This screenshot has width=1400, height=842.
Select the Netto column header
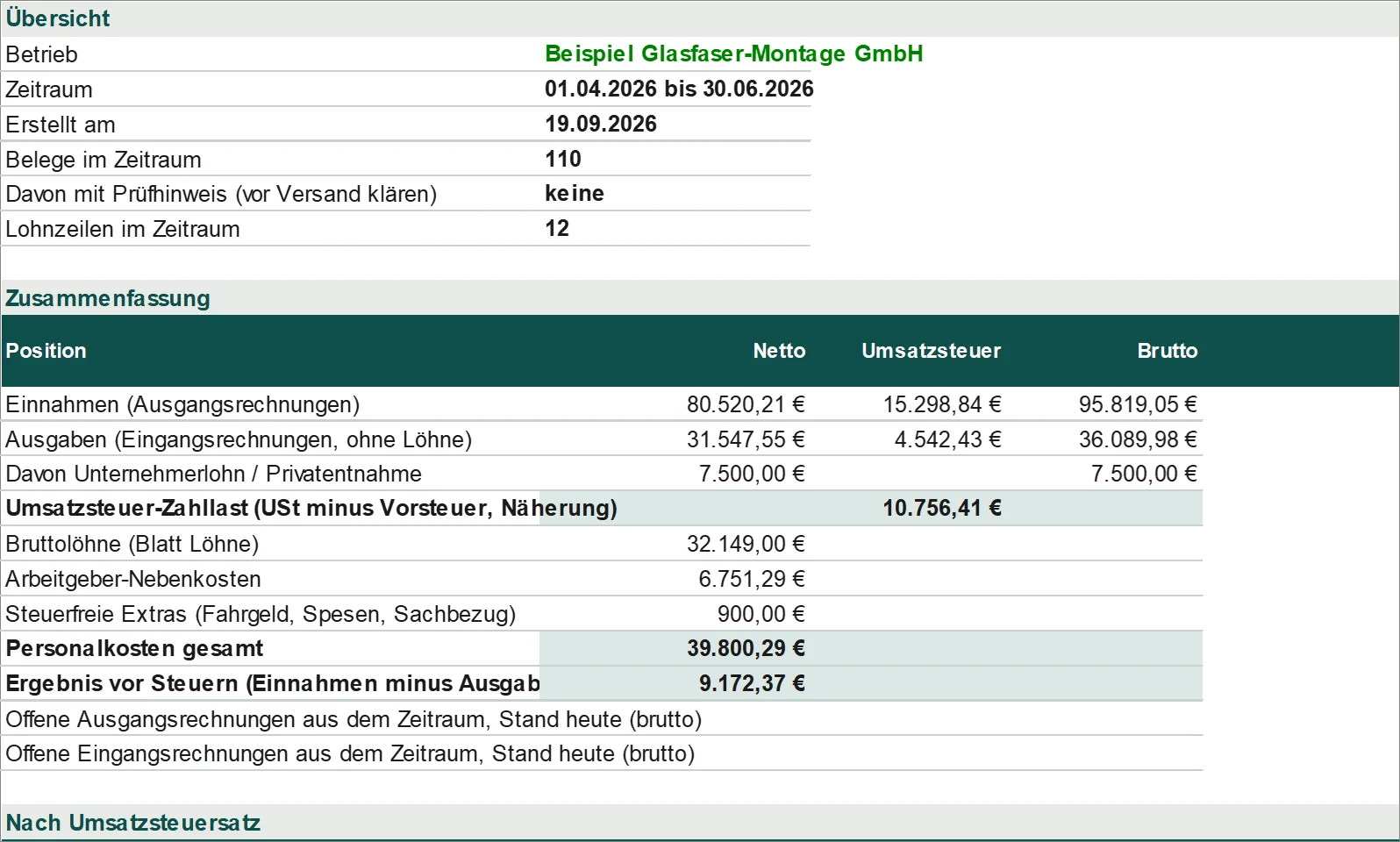779,351
